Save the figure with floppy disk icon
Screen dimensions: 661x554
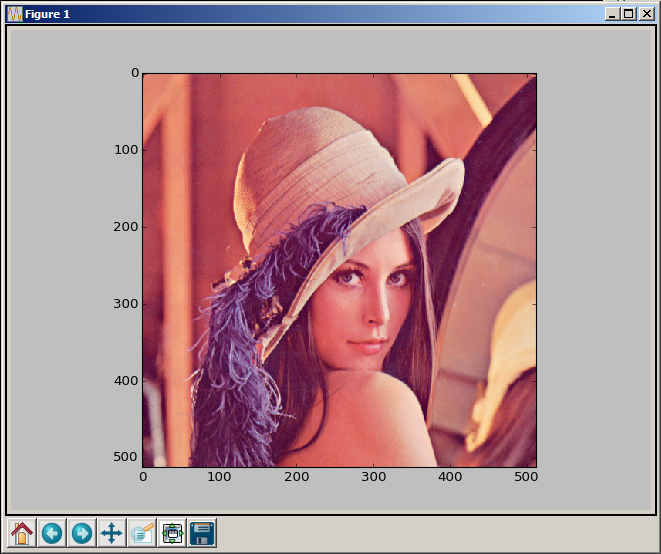pos(202,533)
